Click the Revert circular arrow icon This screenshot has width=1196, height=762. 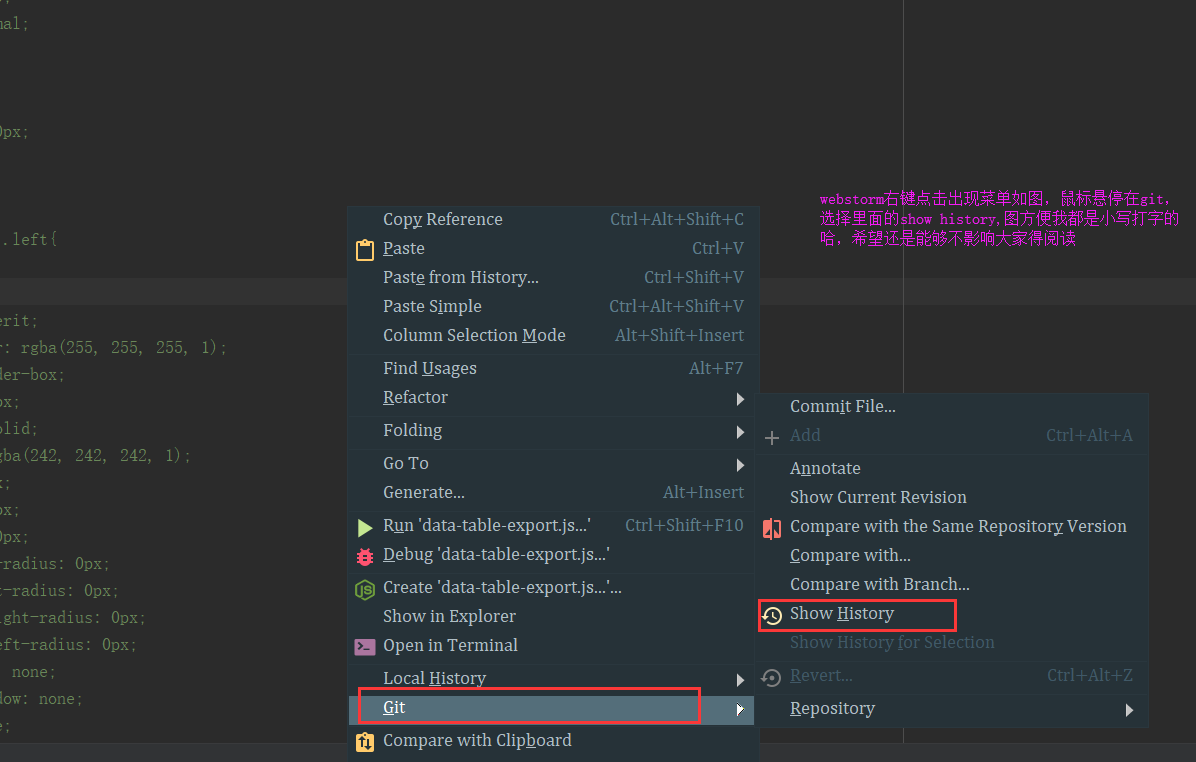(x=772, y=676)
